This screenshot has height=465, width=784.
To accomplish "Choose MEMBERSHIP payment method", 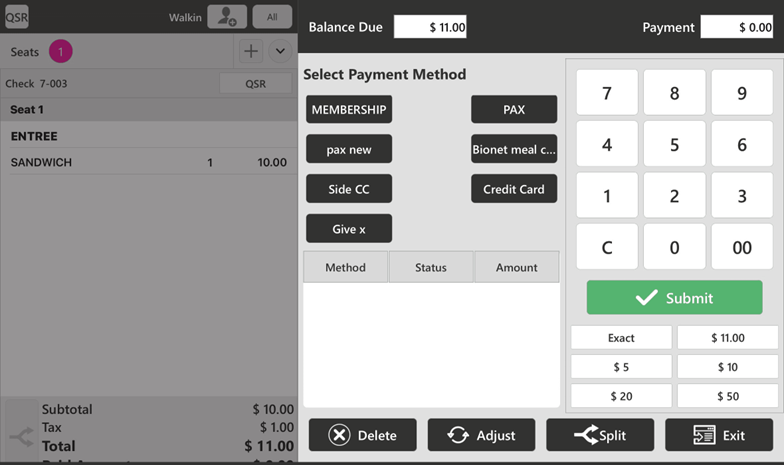I will pos(349,109).
